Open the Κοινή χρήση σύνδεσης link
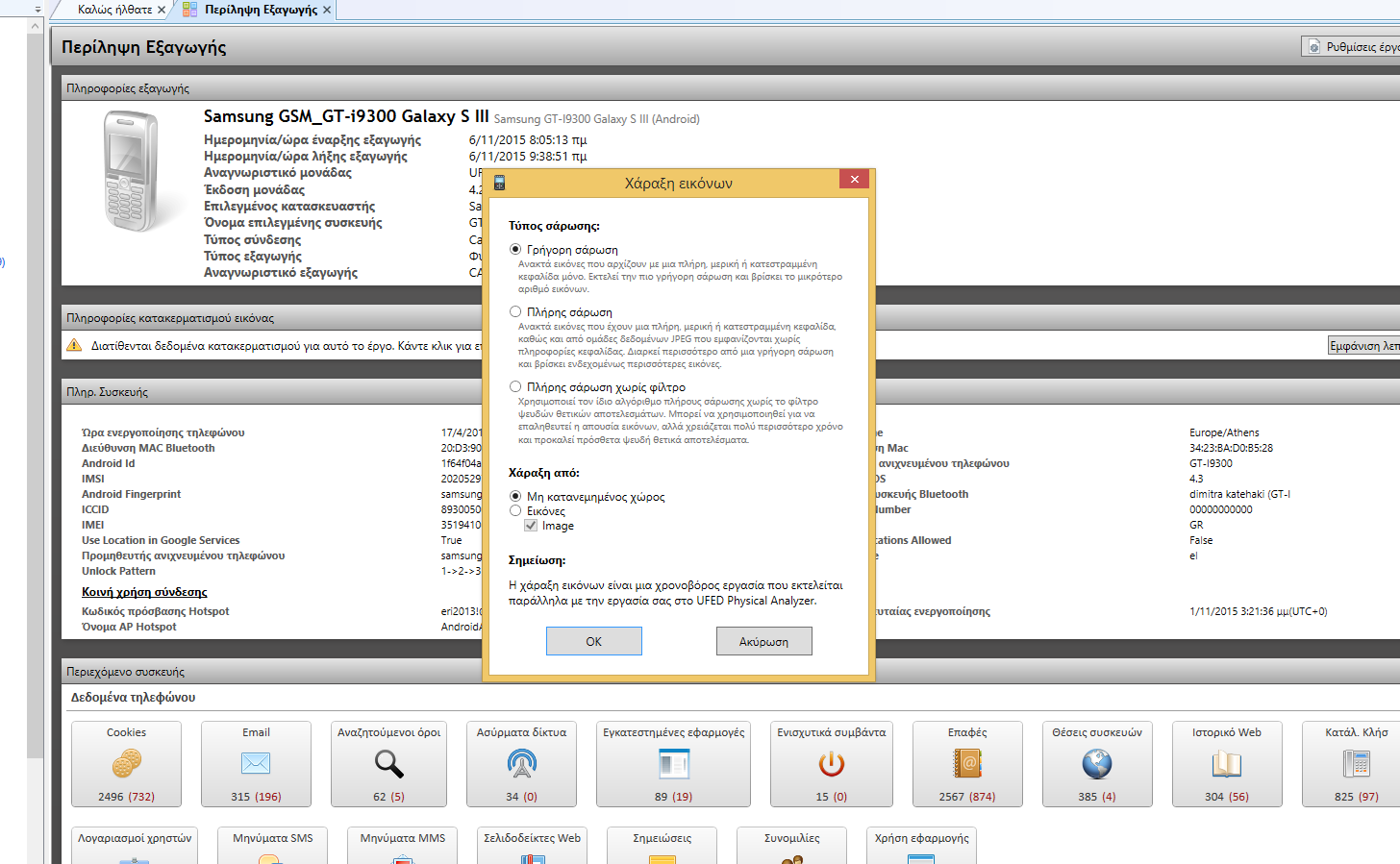The height and width of the screenshot is (864, 1400). click(x=144, y=592)
